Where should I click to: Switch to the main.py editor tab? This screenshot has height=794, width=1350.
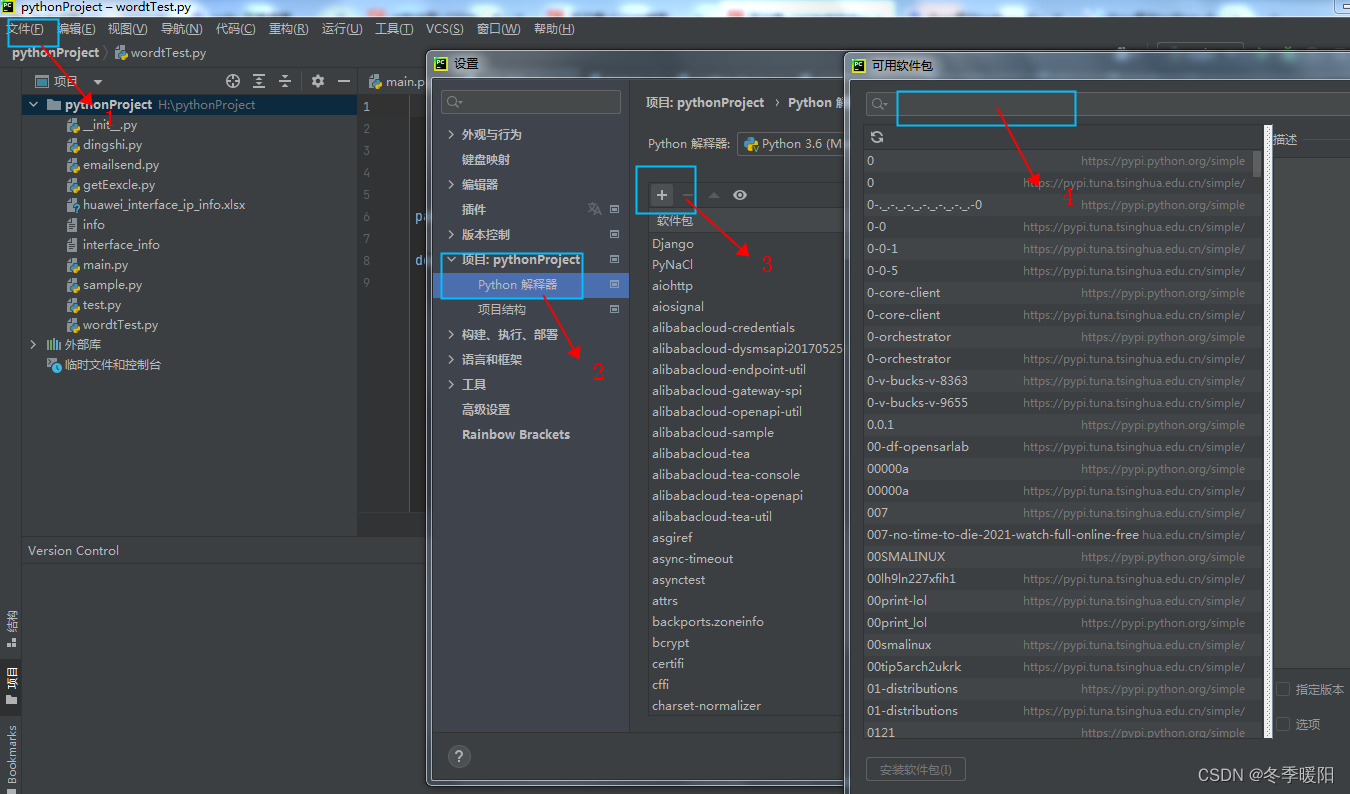(398, 82)
